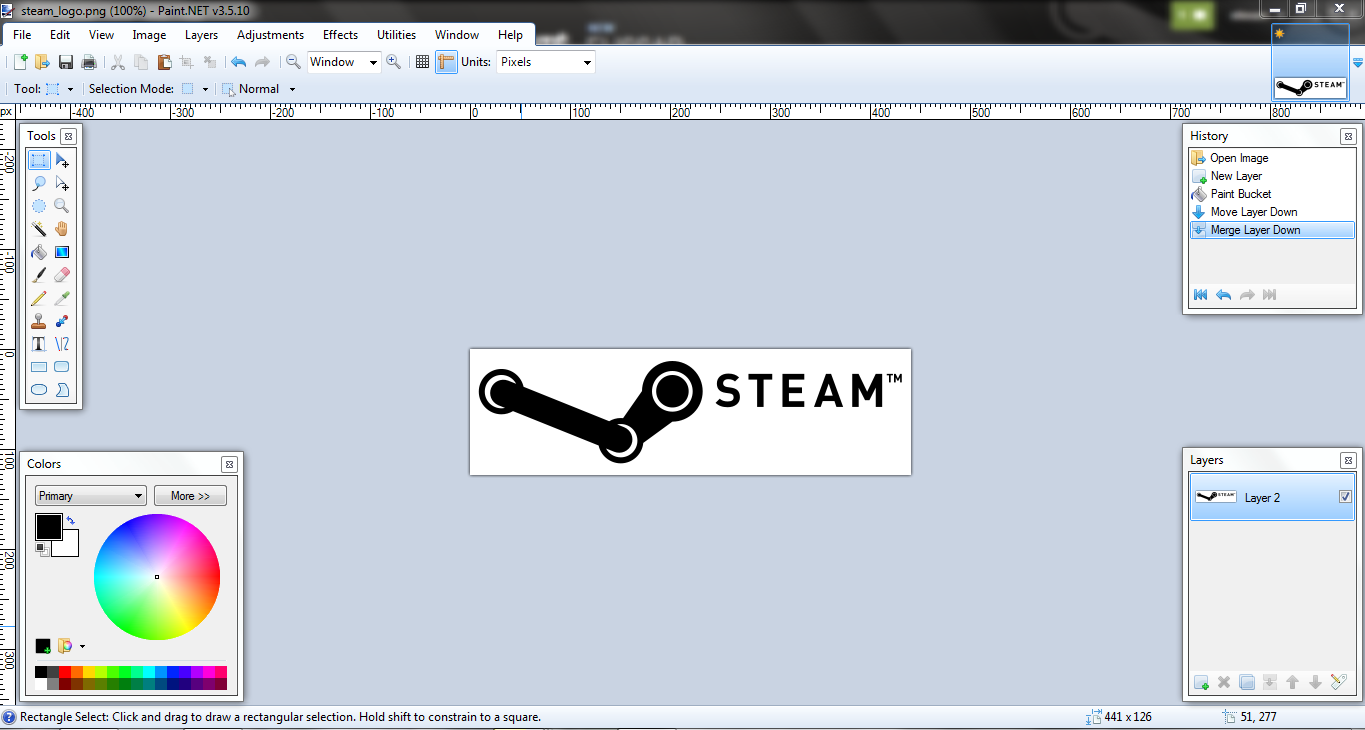Activate the Pan hand tool
This screenshot has width=1365, height=730.
point(62,229)
